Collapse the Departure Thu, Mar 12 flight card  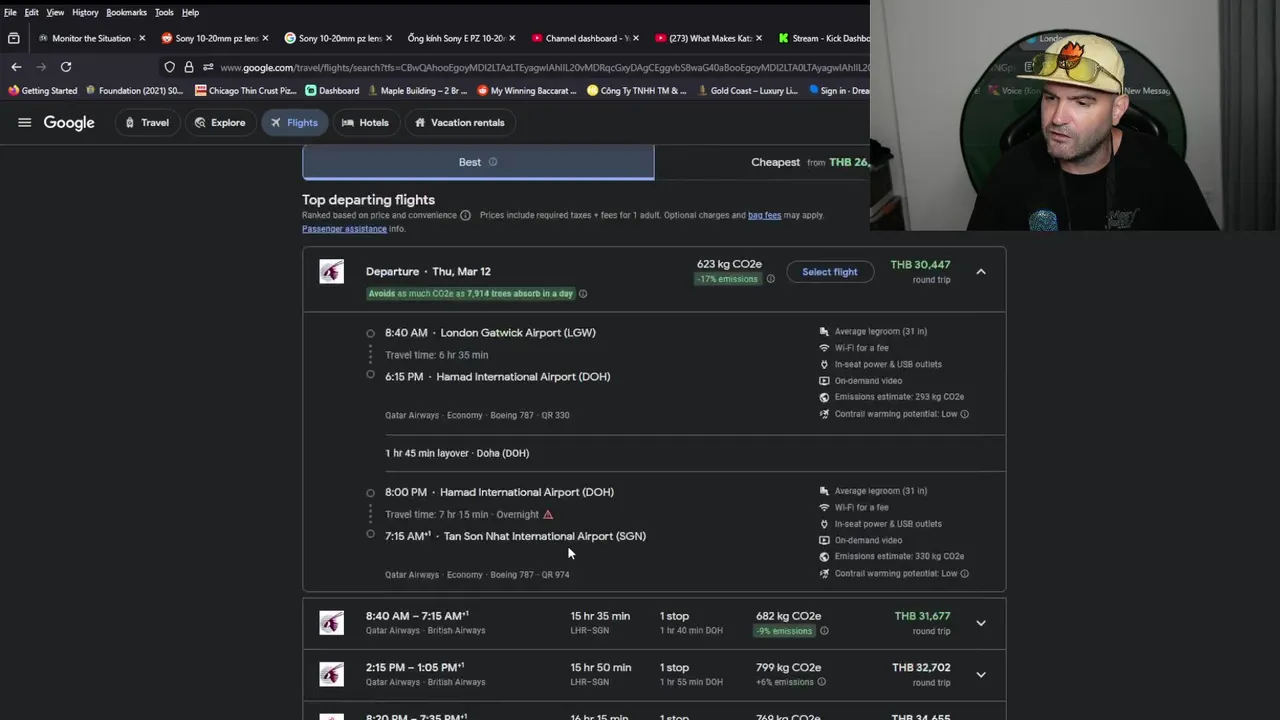point(981,272)
